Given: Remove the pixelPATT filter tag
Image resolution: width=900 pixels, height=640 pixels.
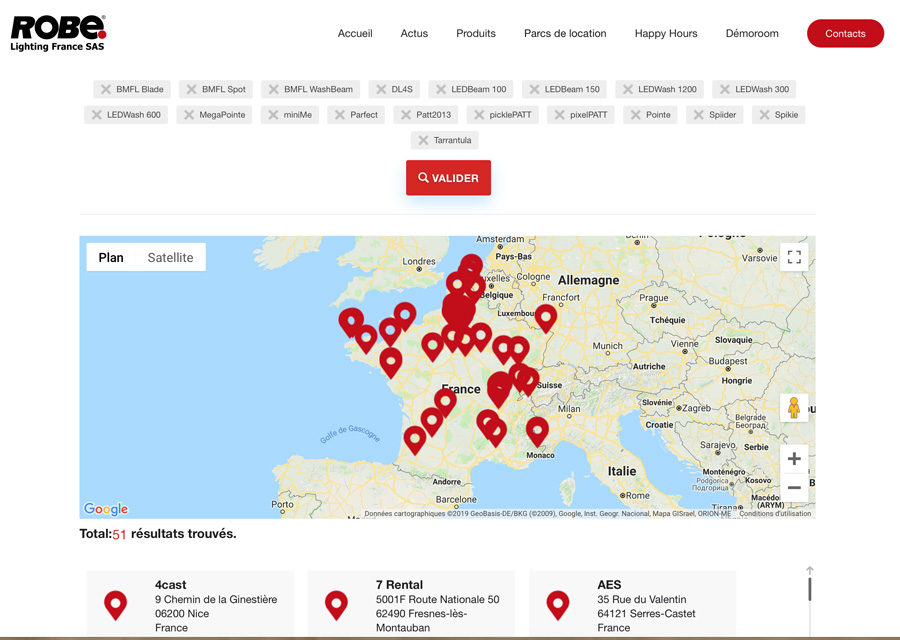Looking at the screenshot, I should point(560,115).
